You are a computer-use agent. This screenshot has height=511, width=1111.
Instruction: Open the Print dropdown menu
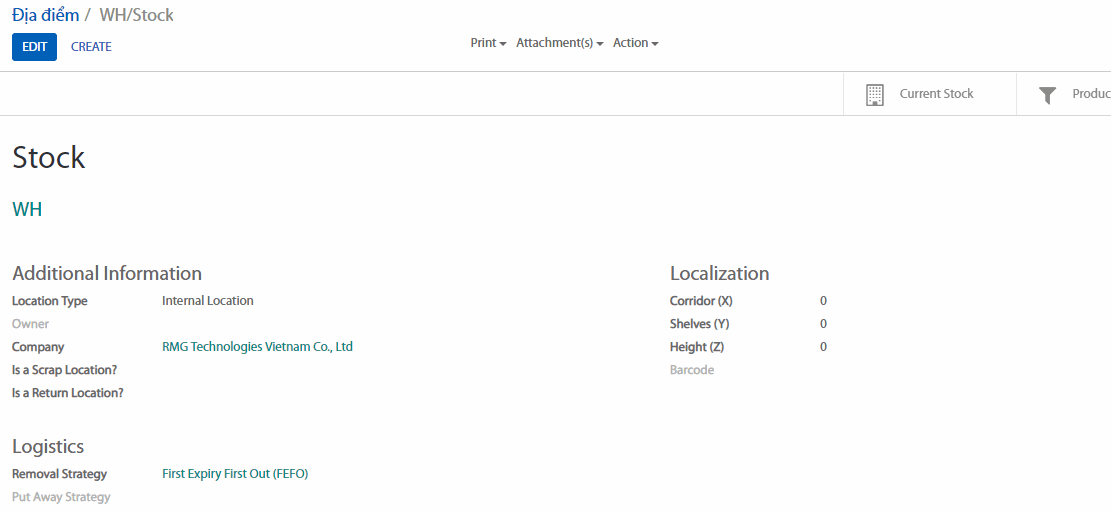(x=488, y=43)
